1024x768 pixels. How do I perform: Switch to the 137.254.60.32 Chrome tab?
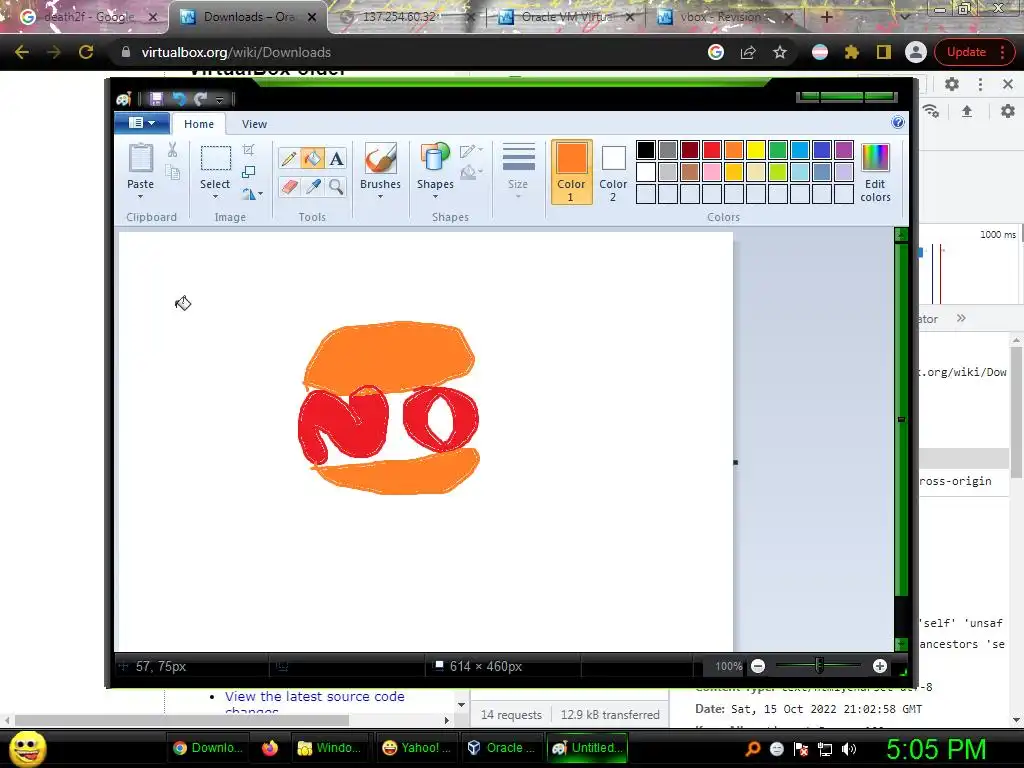pos(398,17)
